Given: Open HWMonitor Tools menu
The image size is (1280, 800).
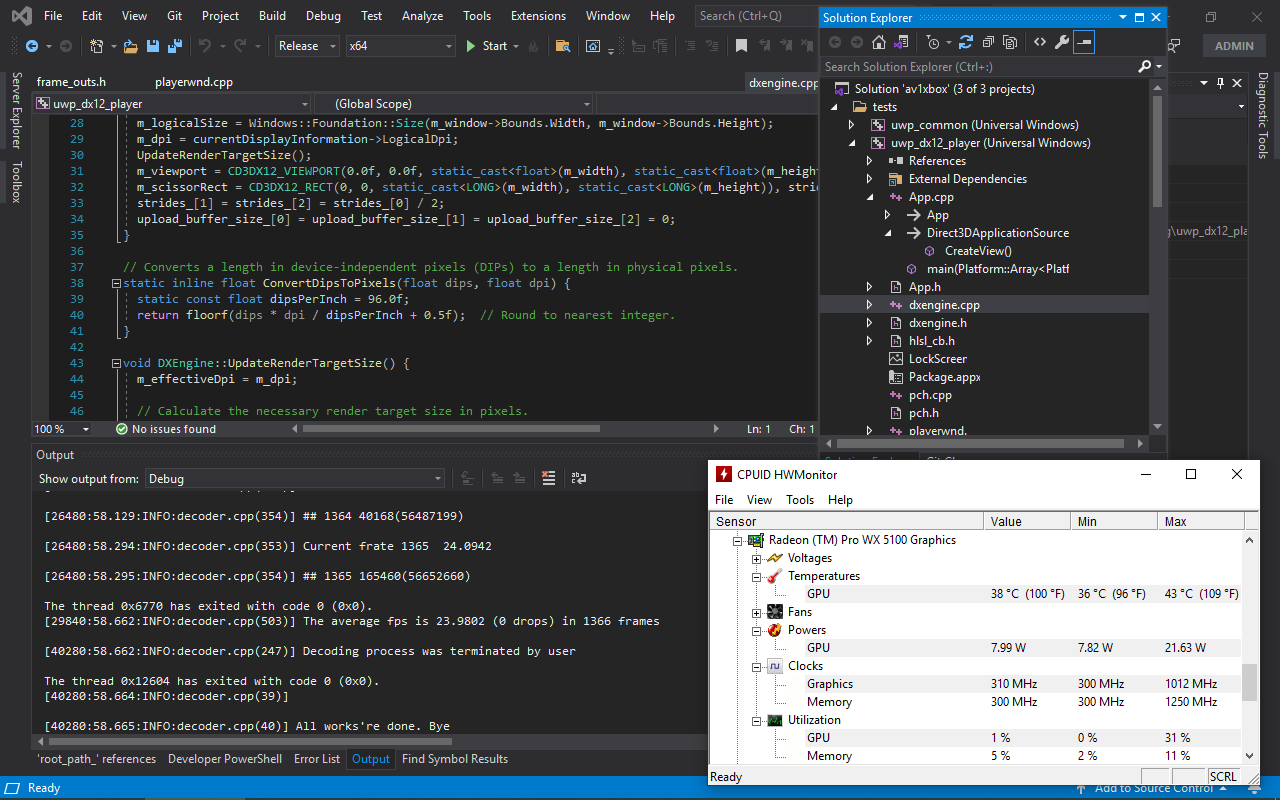Looking at the screenshot, I should pyautogui.click(x=800, y=500).
